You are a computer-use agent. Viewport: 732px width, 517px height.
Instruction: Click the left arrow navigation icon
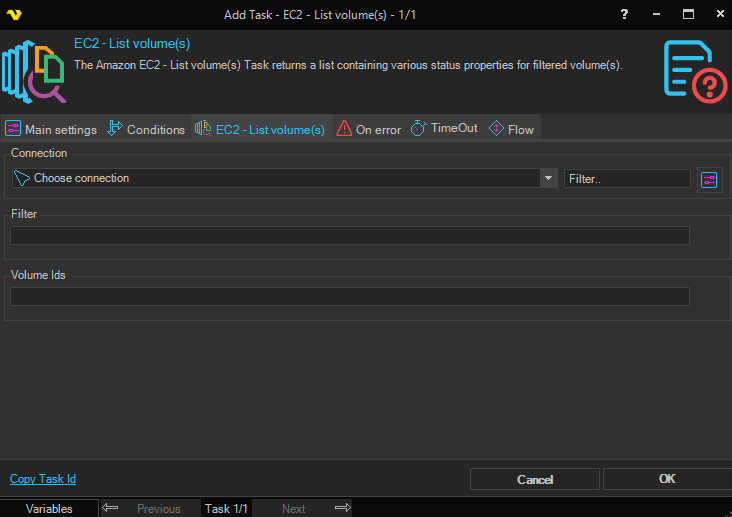(x=110, y=508)
